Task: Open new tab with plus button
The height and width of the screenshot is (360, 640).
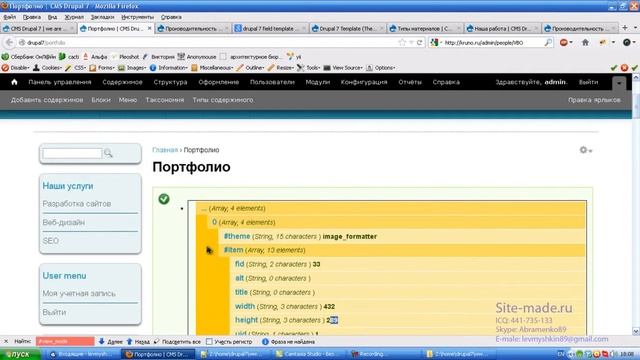Action: (x=624, y=28)
